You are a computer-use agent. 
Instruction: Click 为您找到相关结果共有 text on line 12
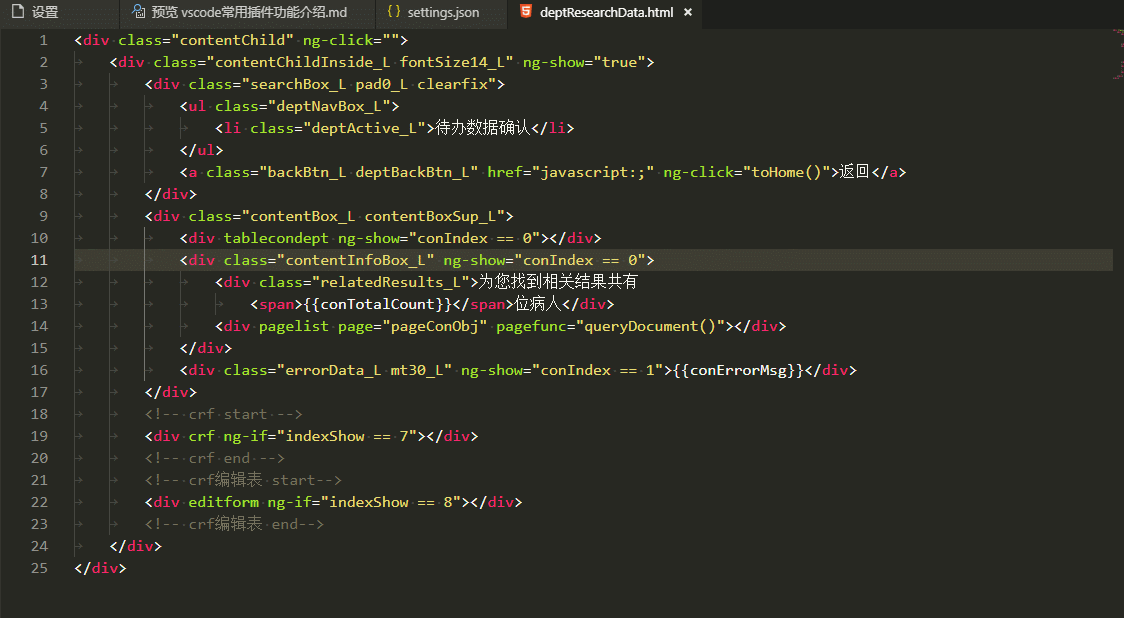[558, 282]
